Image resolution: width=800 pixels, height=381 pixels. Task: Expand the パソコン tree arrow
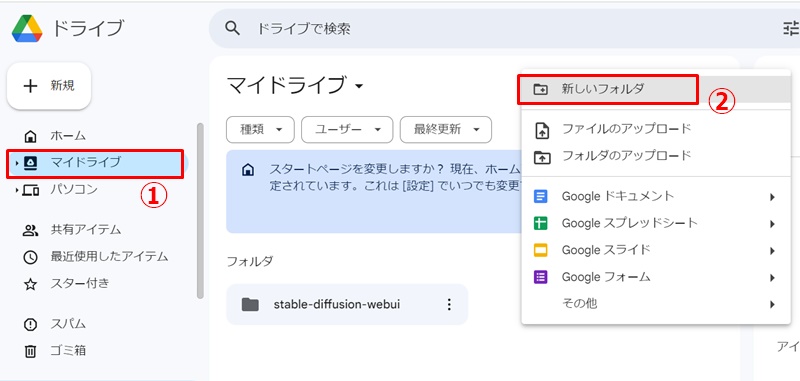tap(17, 190)
